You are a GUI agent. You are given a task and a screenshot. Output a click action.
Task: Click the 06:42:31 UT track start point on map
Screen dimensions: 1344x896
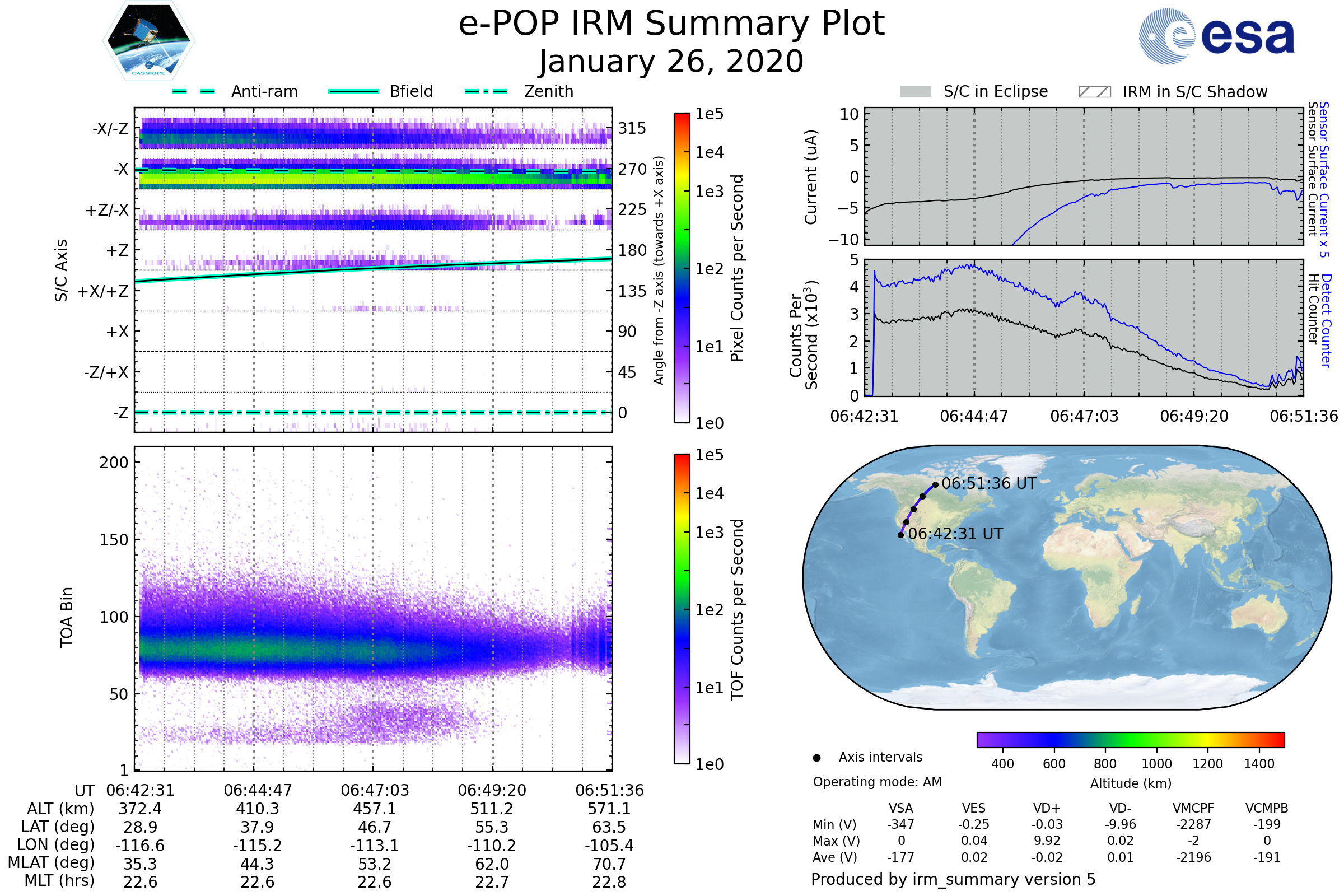click(900, 535)
